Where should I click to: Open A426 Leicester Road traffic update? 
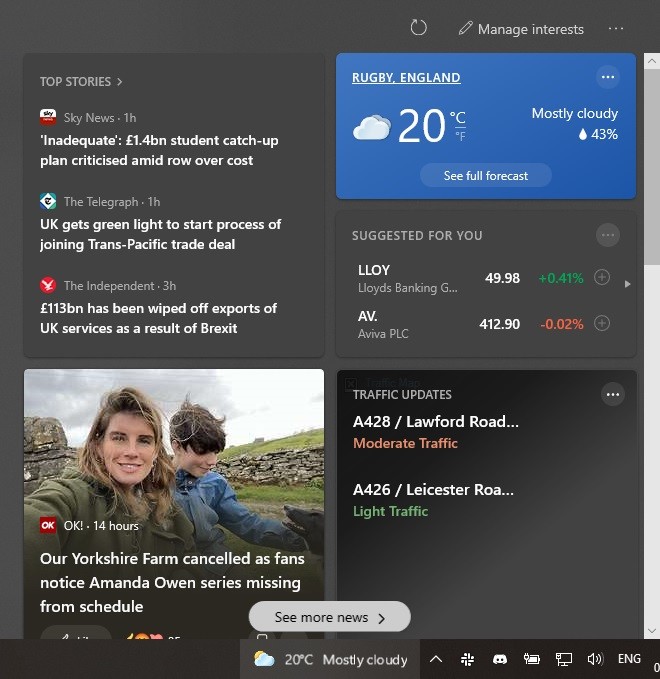point(434,489)
